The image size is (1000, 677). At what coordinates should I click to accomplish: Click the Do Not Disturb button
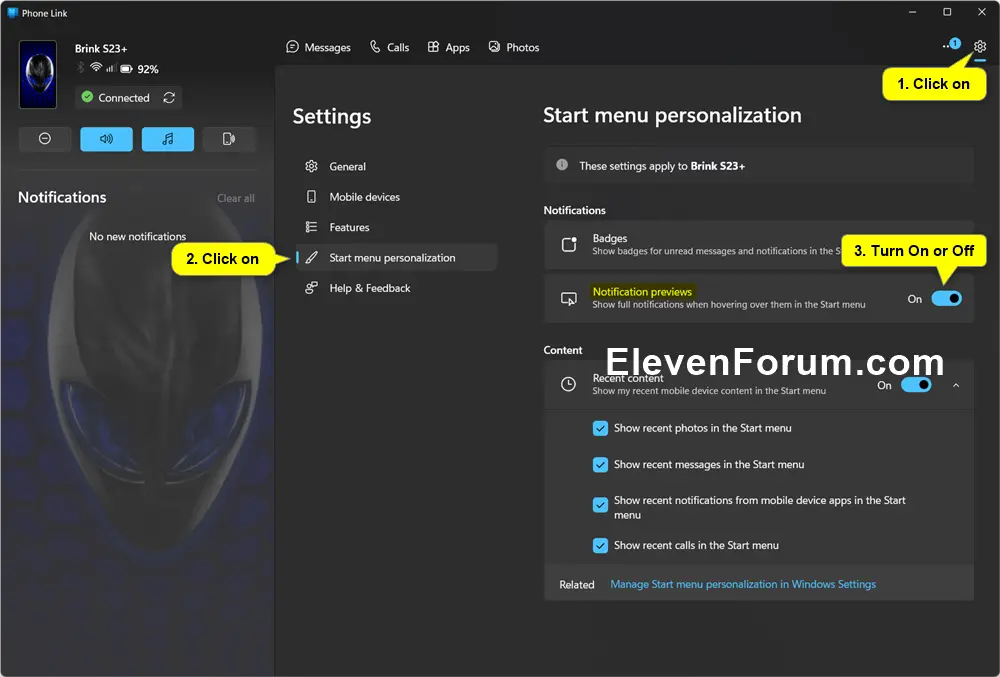coord(45,139)
